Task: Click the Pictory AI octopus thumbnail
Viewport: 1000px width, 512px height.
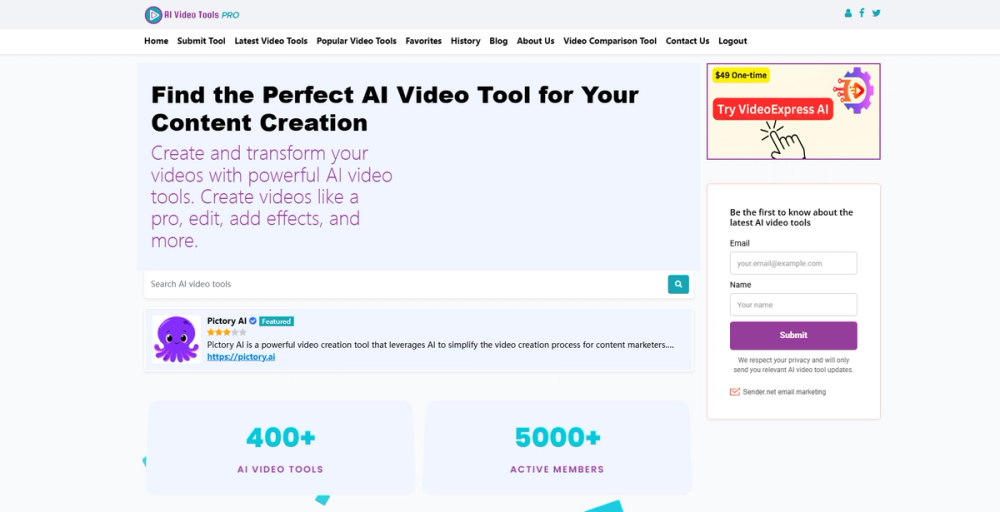Action: pos(176,339)
